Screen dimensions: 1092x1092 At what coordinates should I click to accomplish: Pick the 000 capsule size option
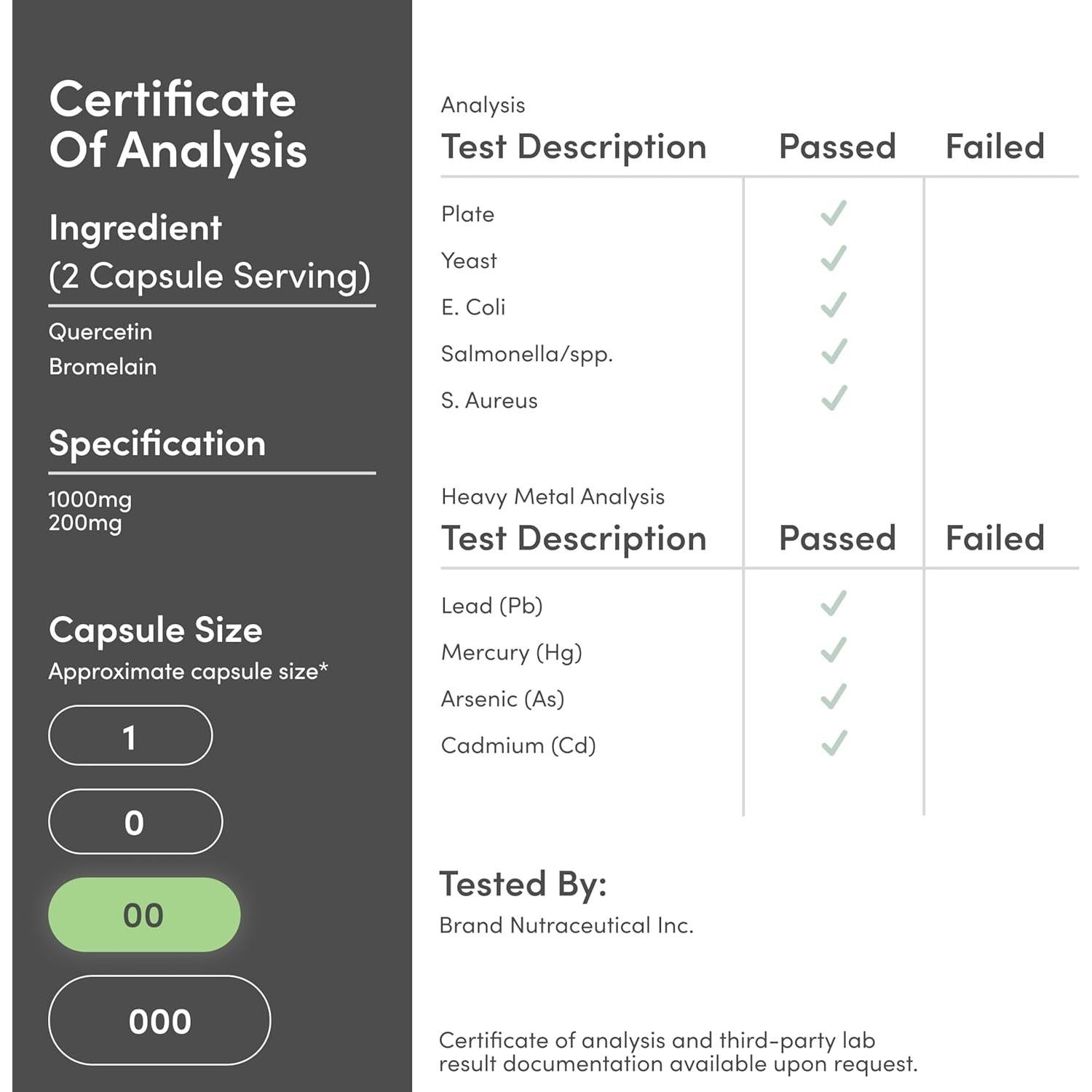159,1021
